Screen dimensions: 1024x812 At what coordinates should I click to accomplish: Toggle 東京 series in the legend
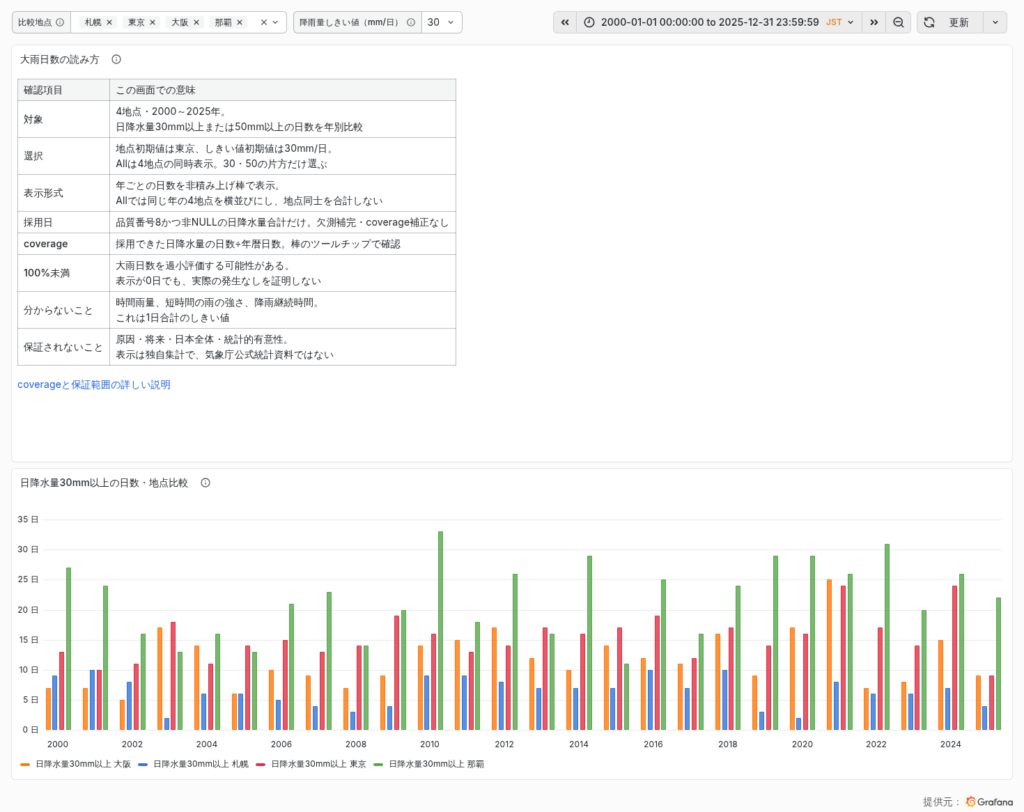(x=319, y=764)
